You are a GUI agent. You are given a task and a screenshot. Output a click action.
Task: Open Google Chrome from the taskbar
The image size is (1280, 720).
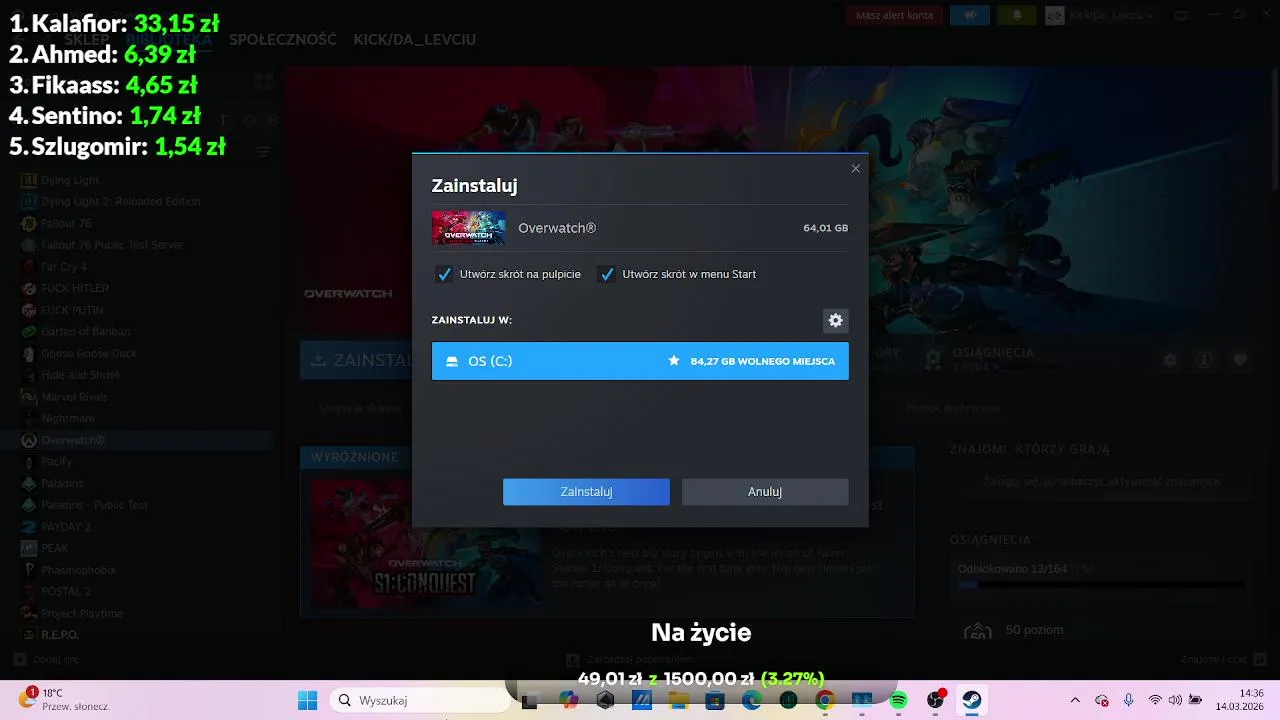tap(825, 700)
